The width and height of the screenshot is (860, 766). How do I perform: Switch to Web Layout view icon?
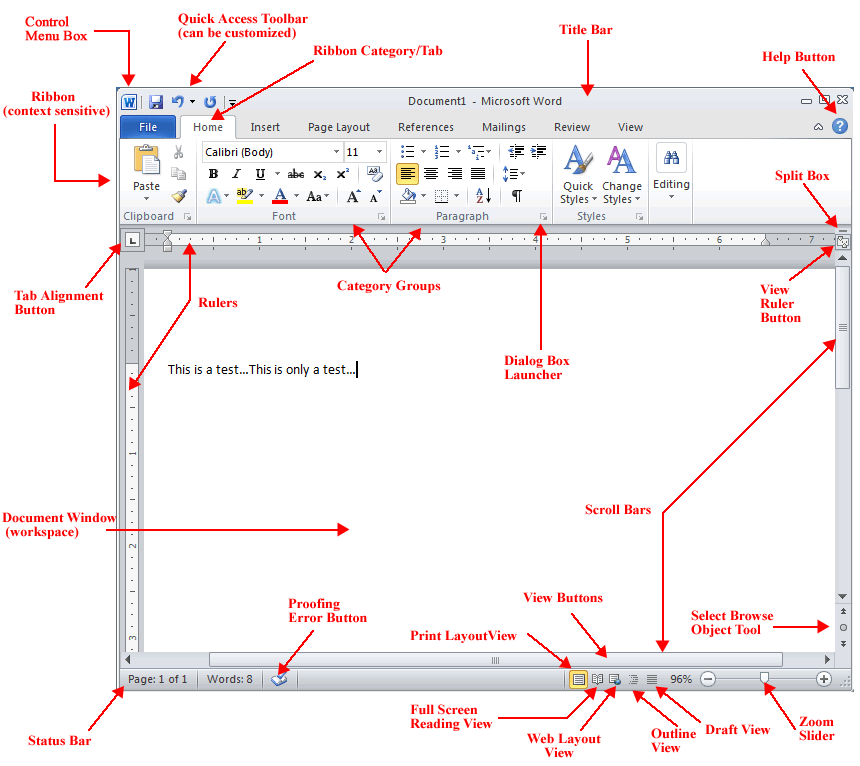click(614, 679)
